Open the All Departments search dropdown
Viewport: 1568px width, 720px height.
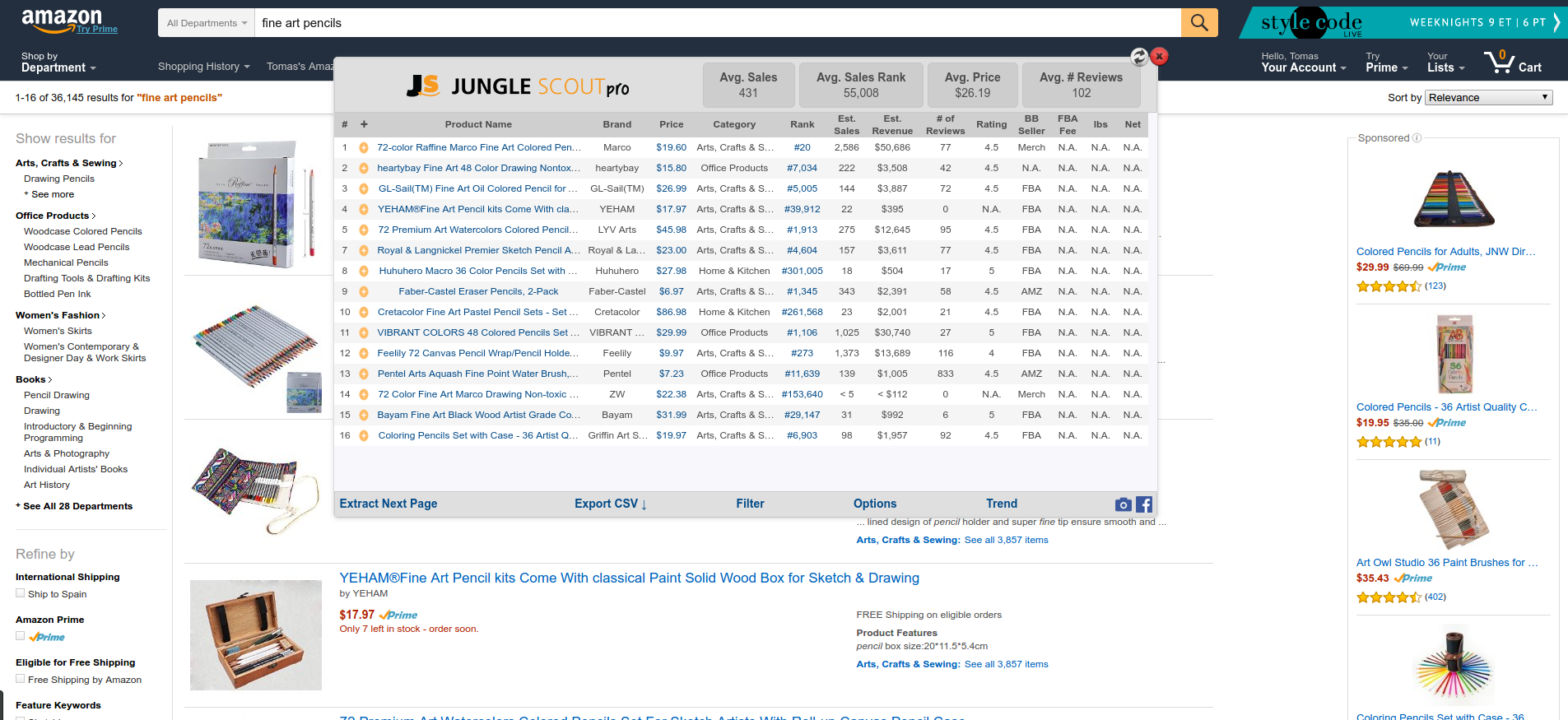tap(207, 23)
